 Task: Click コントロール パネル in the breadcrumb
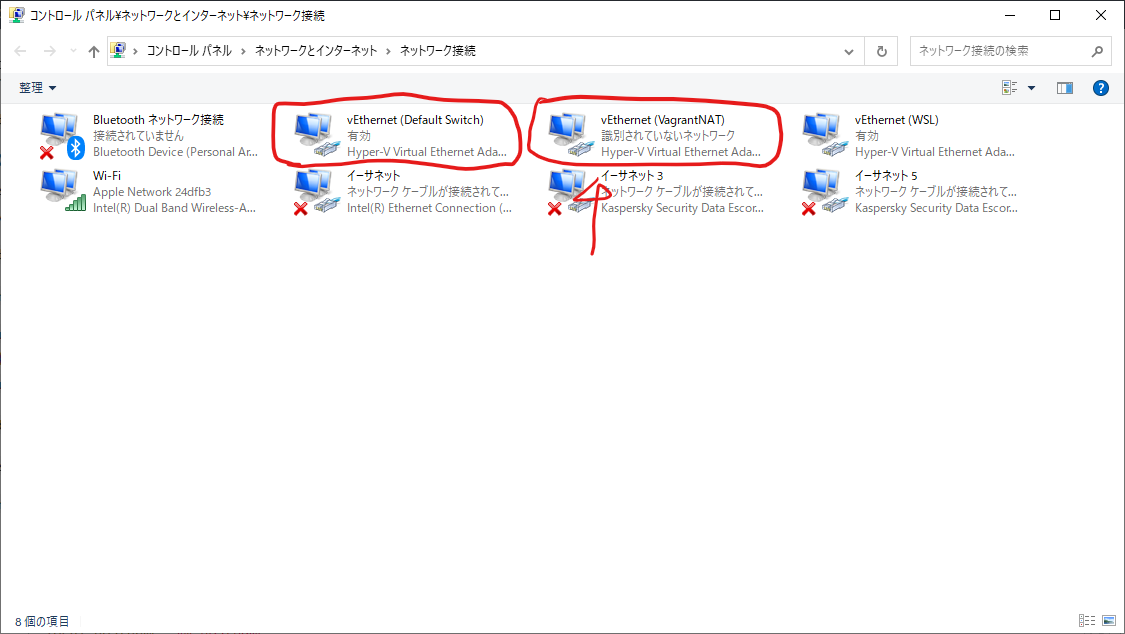[189, 50]
